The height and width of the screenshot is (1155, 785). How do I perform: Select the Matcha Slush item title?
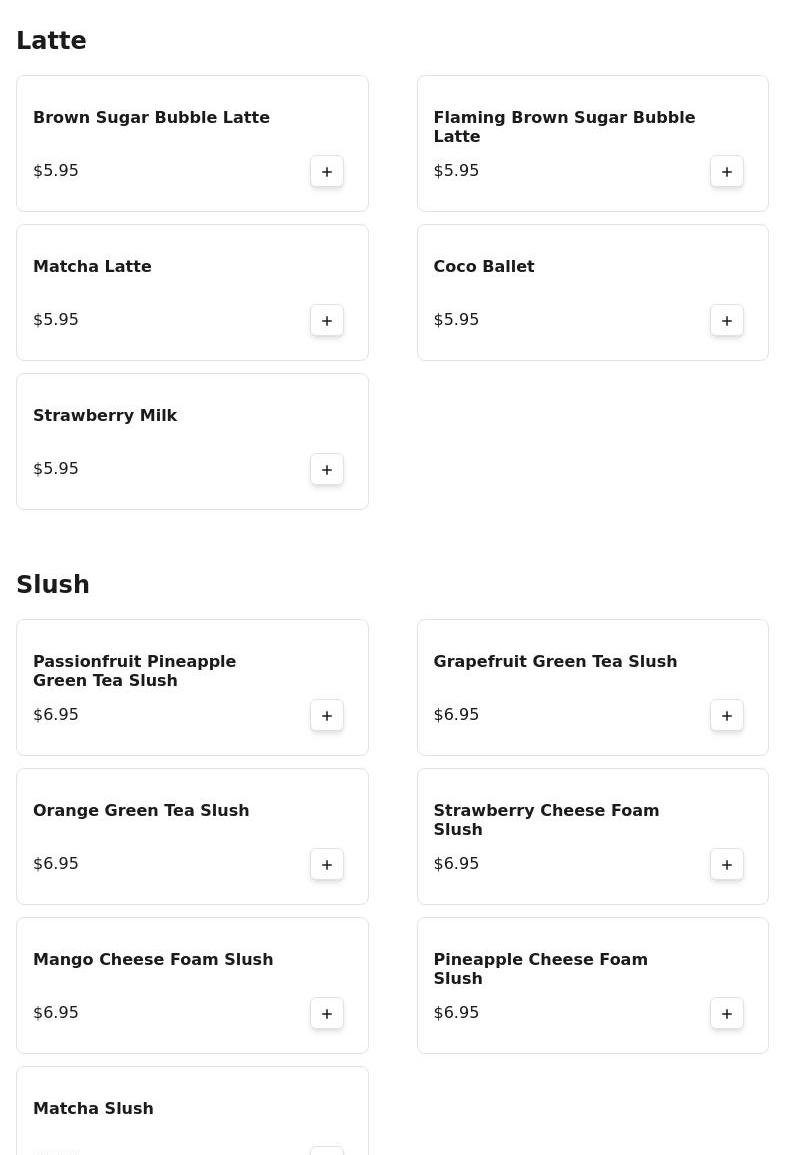coord(93,1108)
